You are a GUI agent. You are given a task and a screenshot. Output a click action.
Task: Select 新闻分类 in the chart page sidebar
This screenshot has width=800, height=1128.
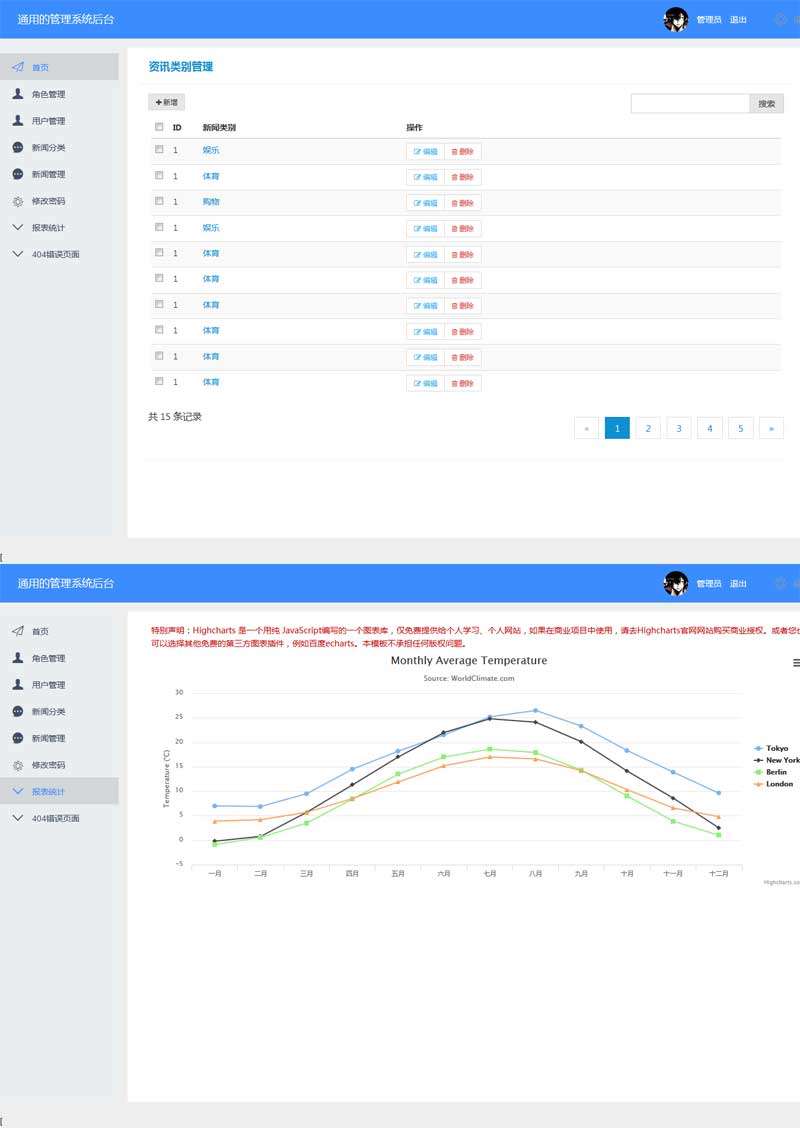coord(48,711)
